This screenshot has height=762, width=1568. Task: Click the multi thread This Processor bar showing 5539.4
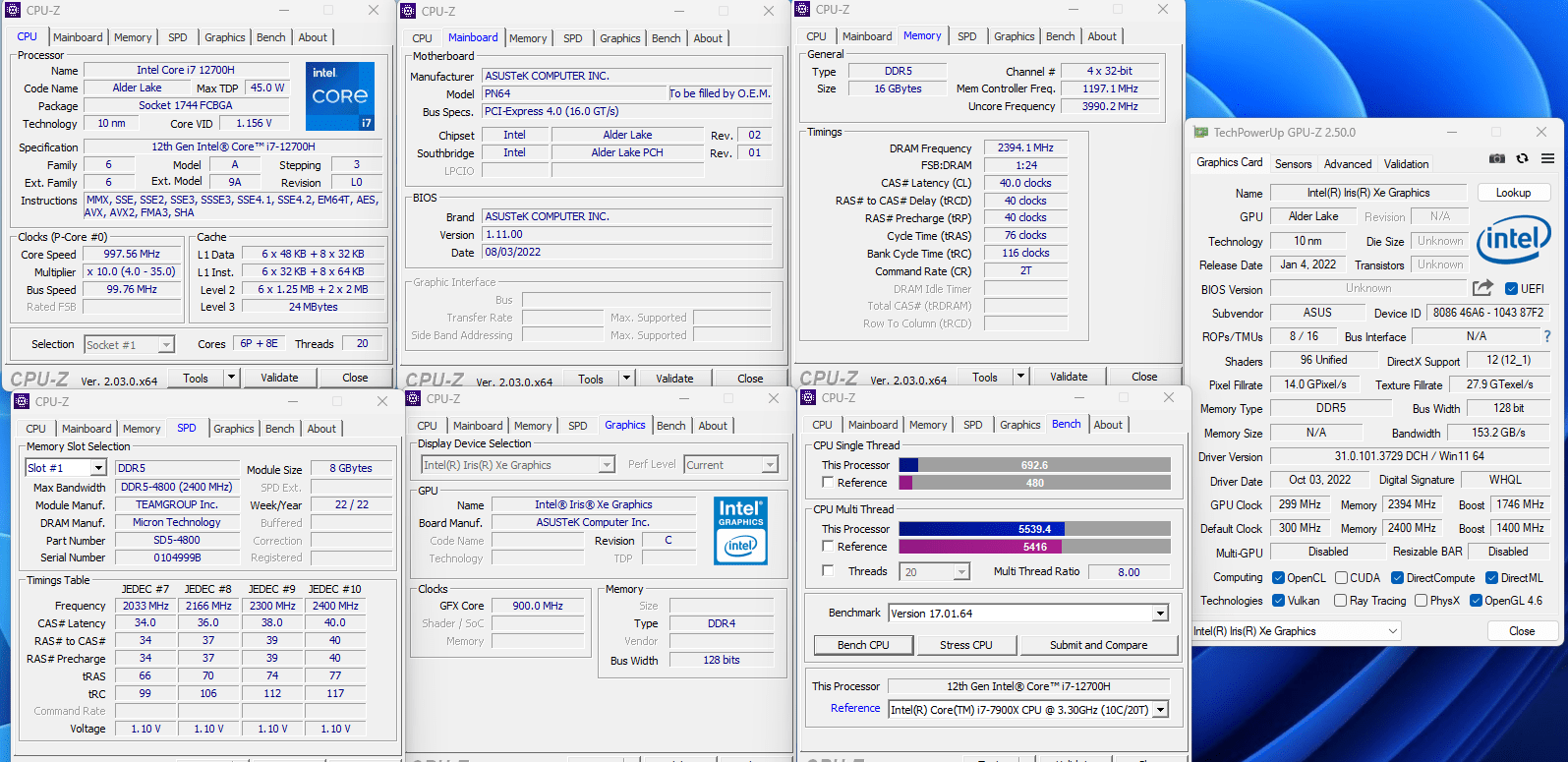point(1034,529)
